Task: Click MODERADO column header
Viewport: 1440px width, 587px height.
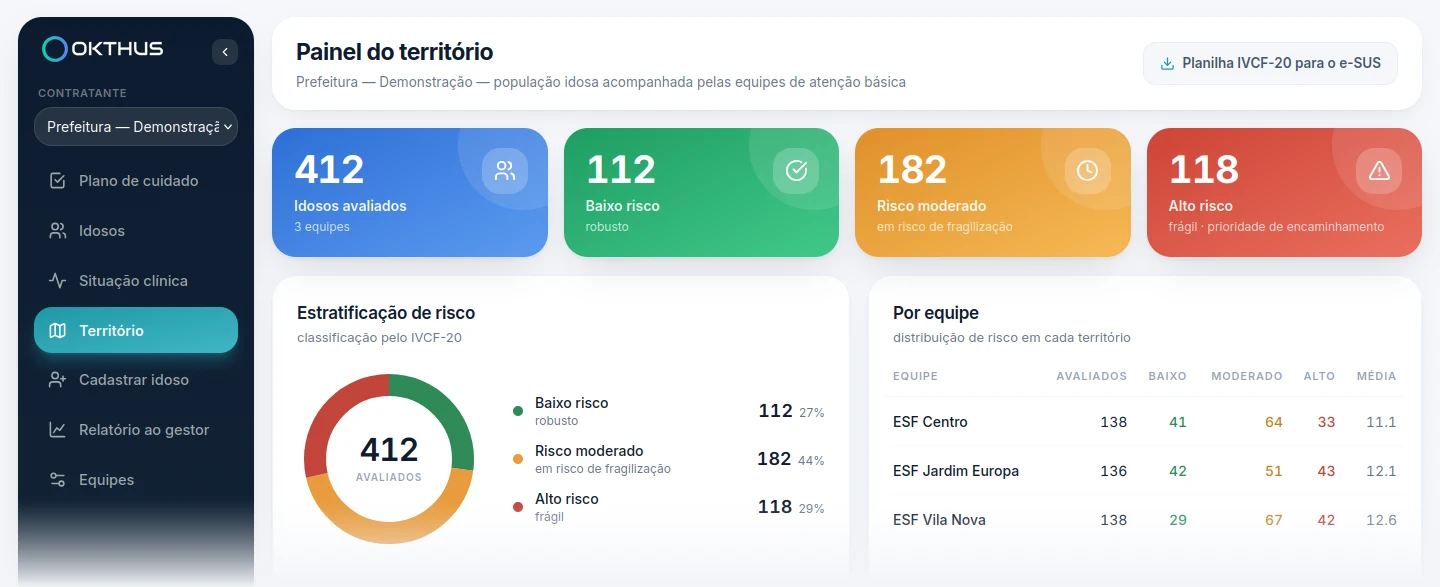Action: [1247, 376]
